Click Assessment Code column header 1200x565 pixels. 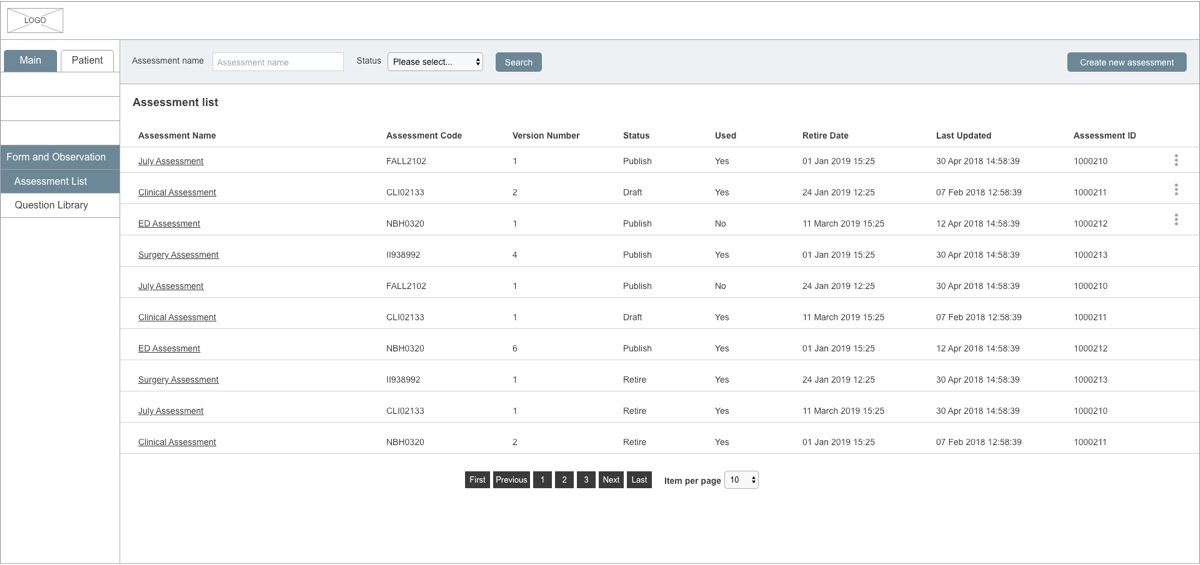(x=424, y=136)
